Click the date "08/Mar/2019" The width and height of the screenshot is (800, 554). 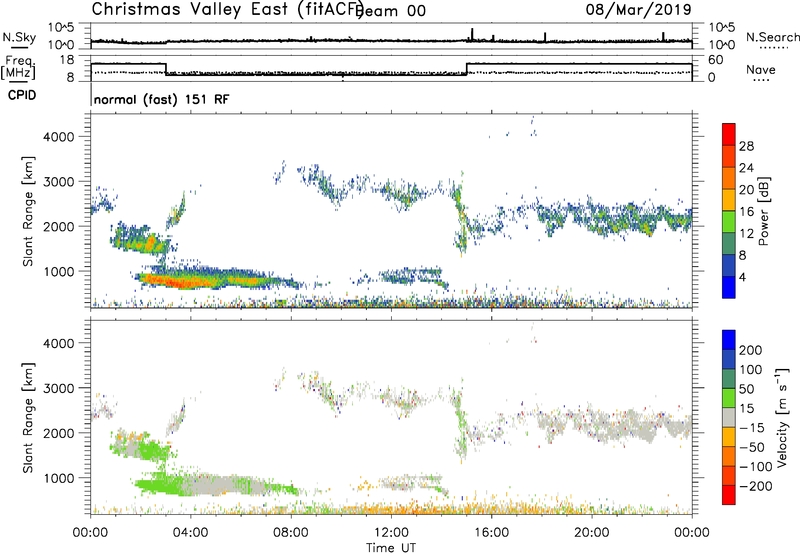(x=638, y=9)
